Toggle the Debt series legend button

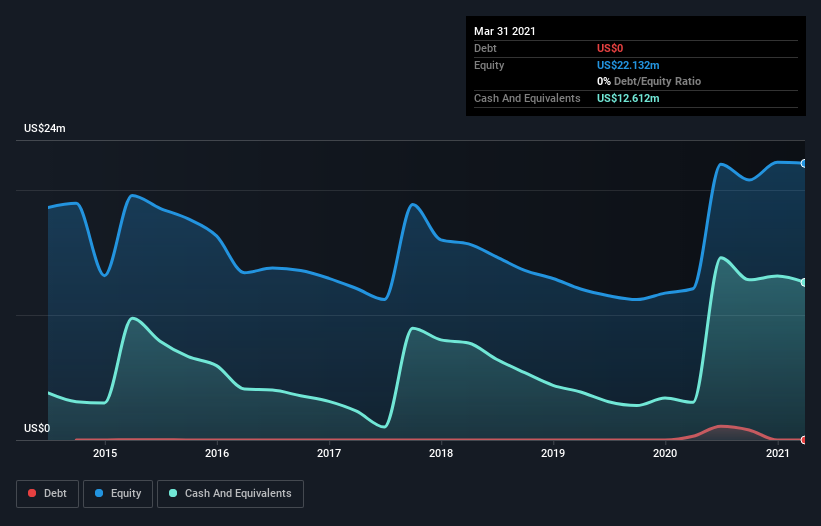click(x=47, y=494)
